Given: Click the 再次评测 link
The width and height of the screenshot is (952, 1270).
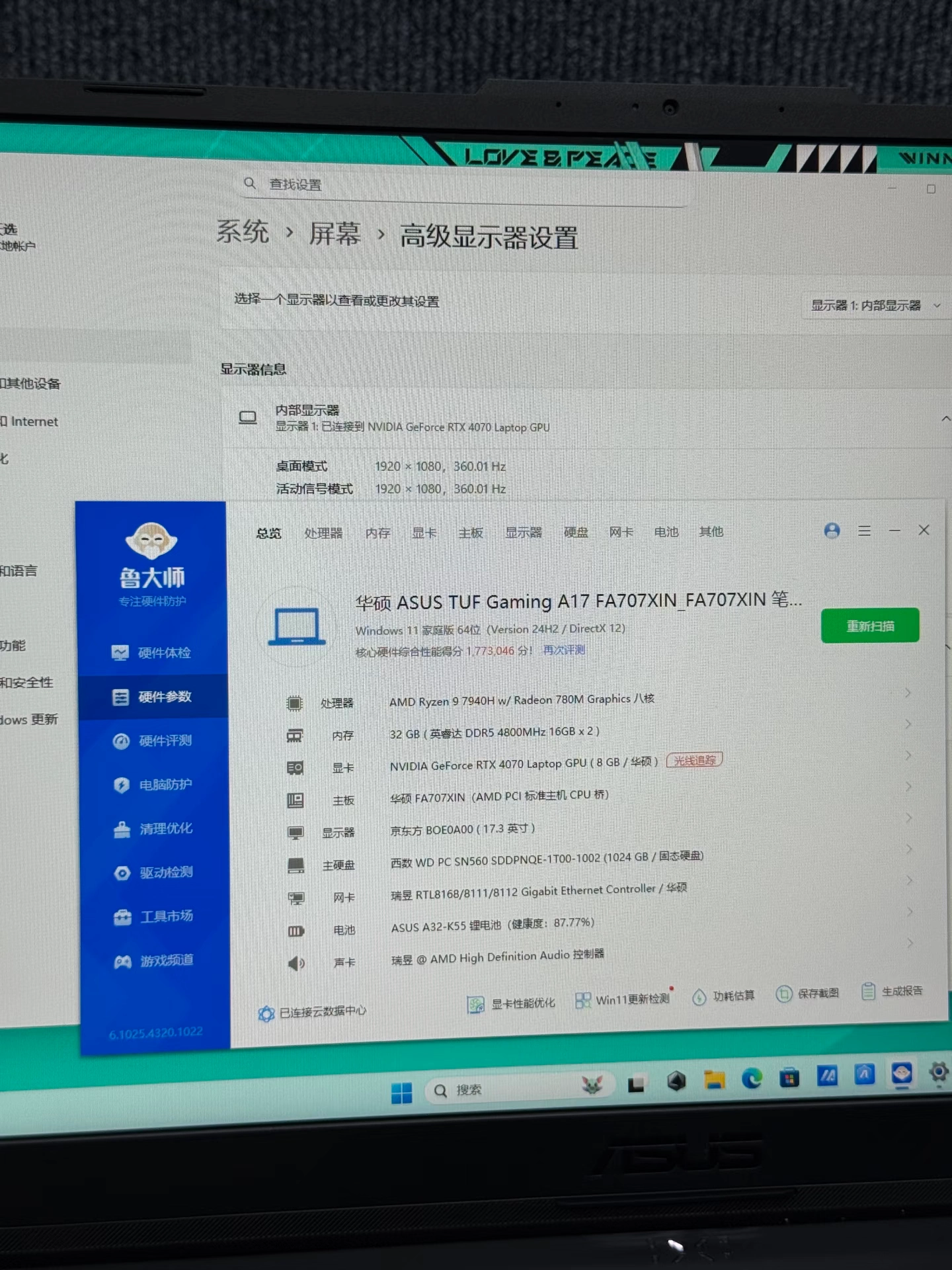Looking at the screenshot, I should [564, 650].
